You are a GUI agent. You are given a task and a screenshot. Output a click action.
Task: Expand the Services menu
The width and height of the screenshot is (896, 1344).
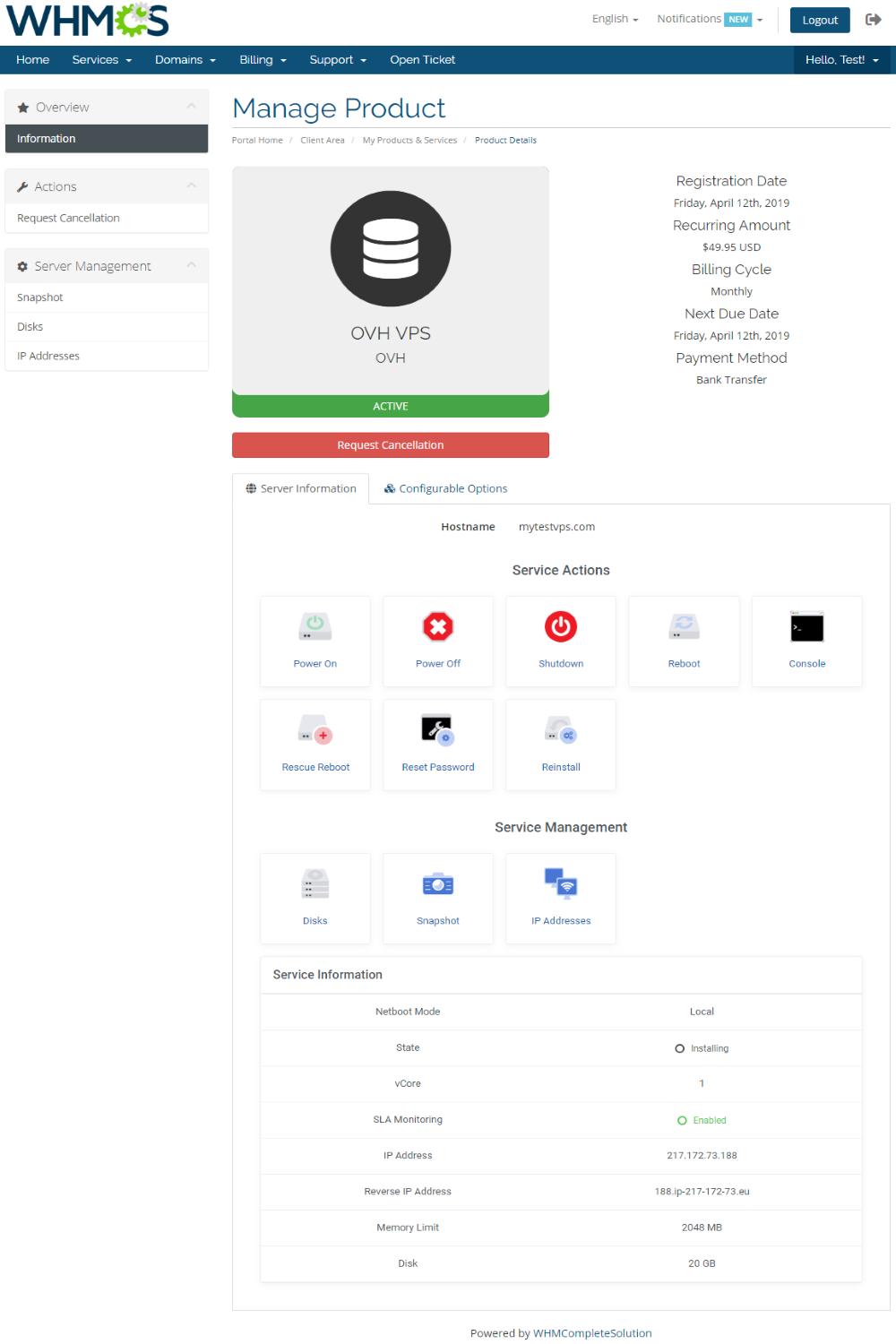[x=102, y=60]
